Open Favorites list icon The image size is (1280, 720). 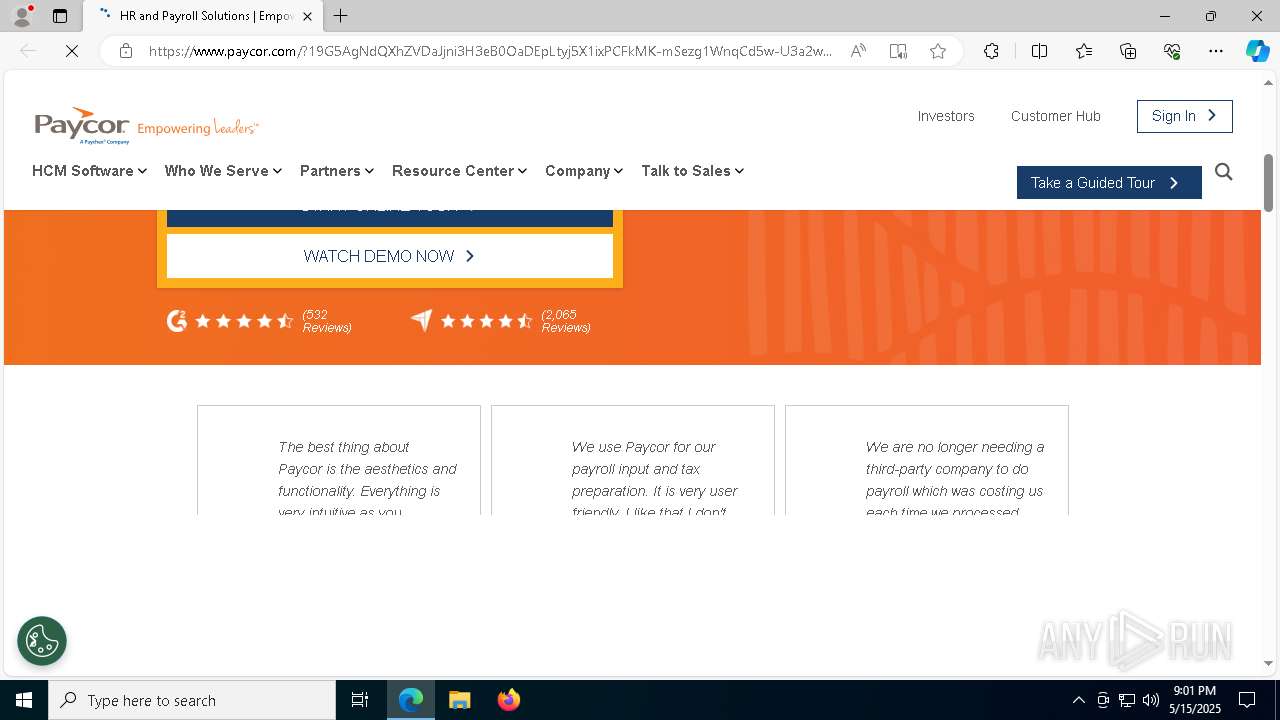pyautogui.click(x=1084, y=51)
